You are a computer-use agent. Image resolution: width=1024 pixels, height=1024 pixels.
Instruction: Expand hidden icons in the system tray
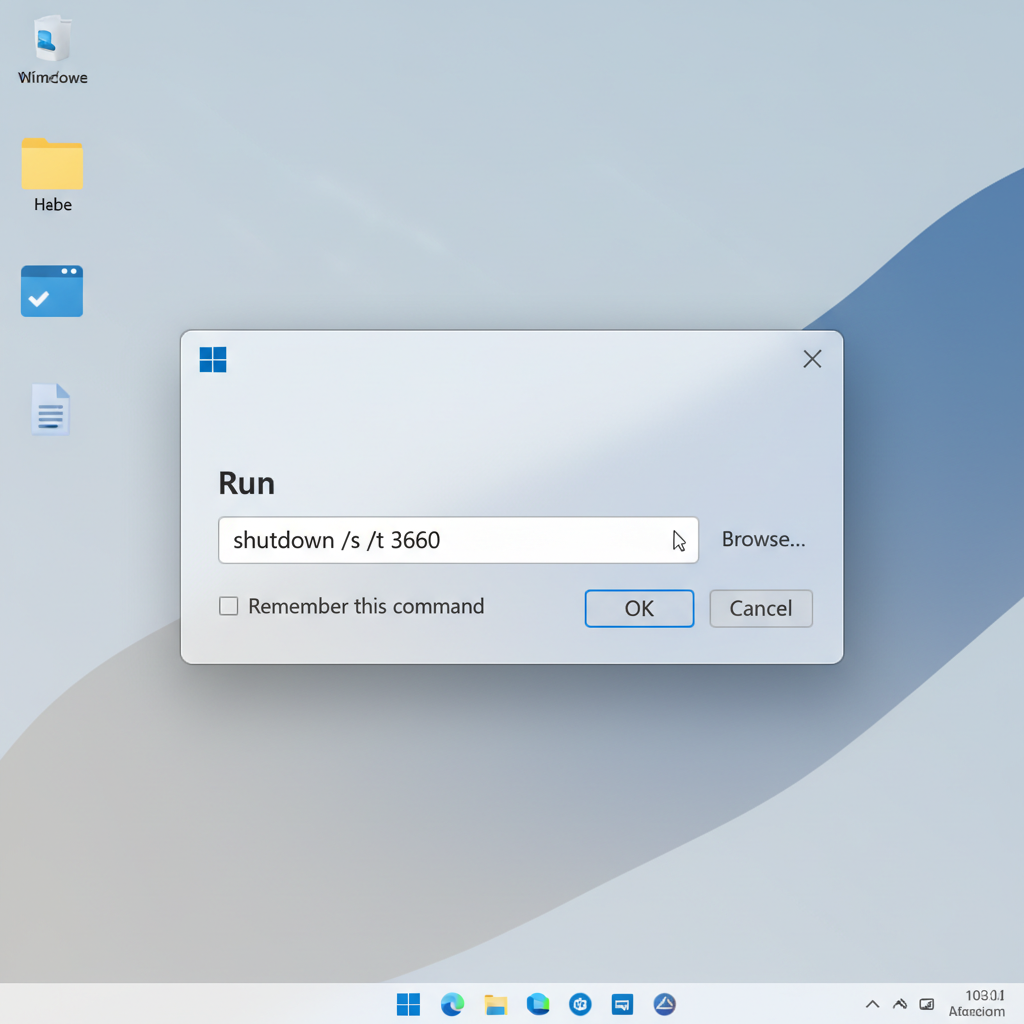[871, 1004]
